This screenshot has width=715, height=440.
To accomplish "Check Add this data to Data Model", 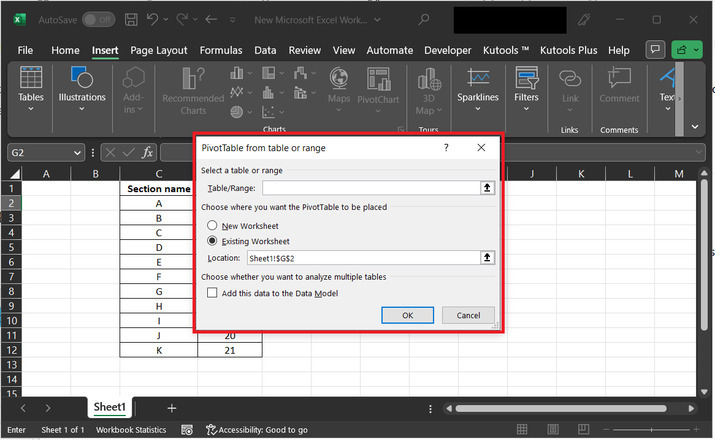I will pyautogui.click(x=212, y=293).
